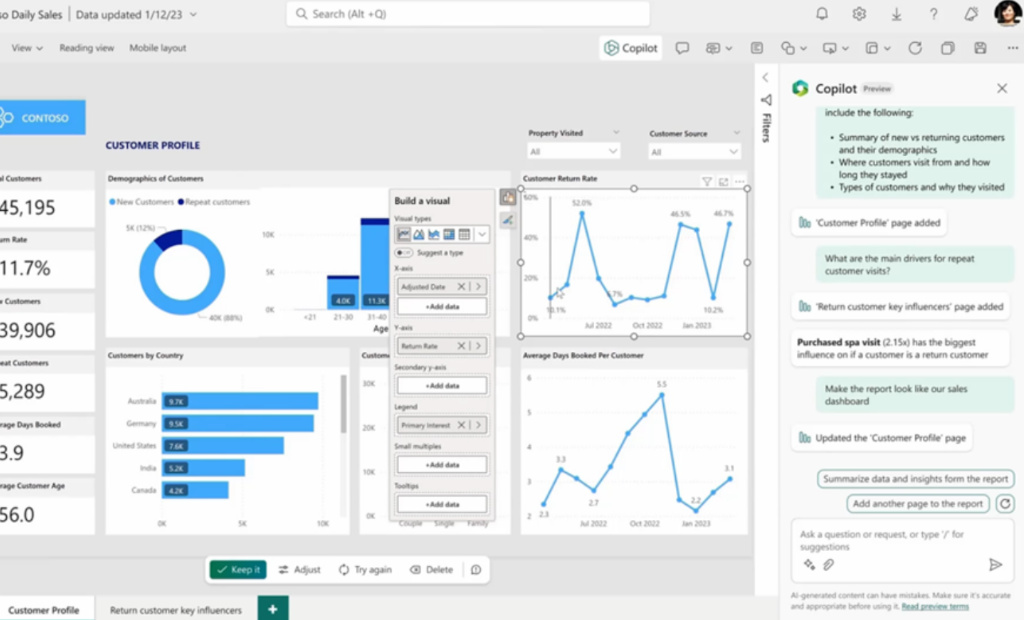Image resolution: width=1024 pixels, height=620 pixels.
Task: Open the Data updated dropdown arrow
Action: [193, 14]
